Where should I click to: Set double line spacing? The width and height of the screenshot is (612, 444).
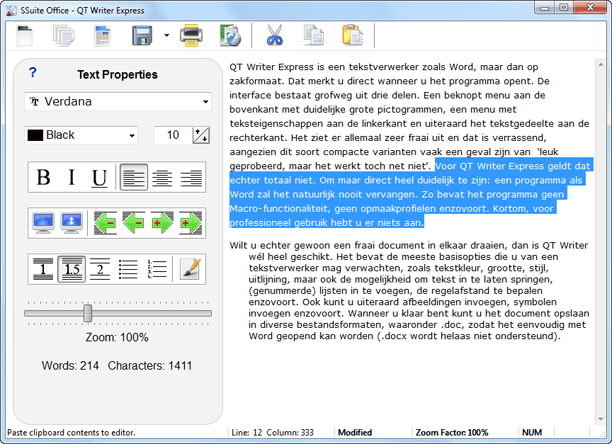tap(100, 269)
